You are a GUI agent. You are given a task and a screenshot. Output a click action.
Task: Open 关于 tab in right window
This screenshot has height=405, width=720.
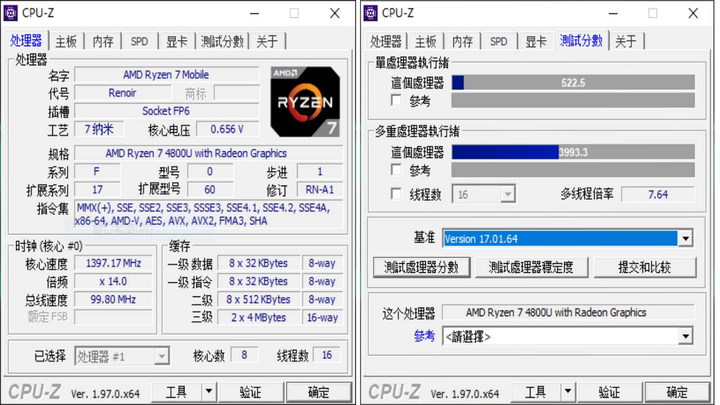tap(626, 41)
